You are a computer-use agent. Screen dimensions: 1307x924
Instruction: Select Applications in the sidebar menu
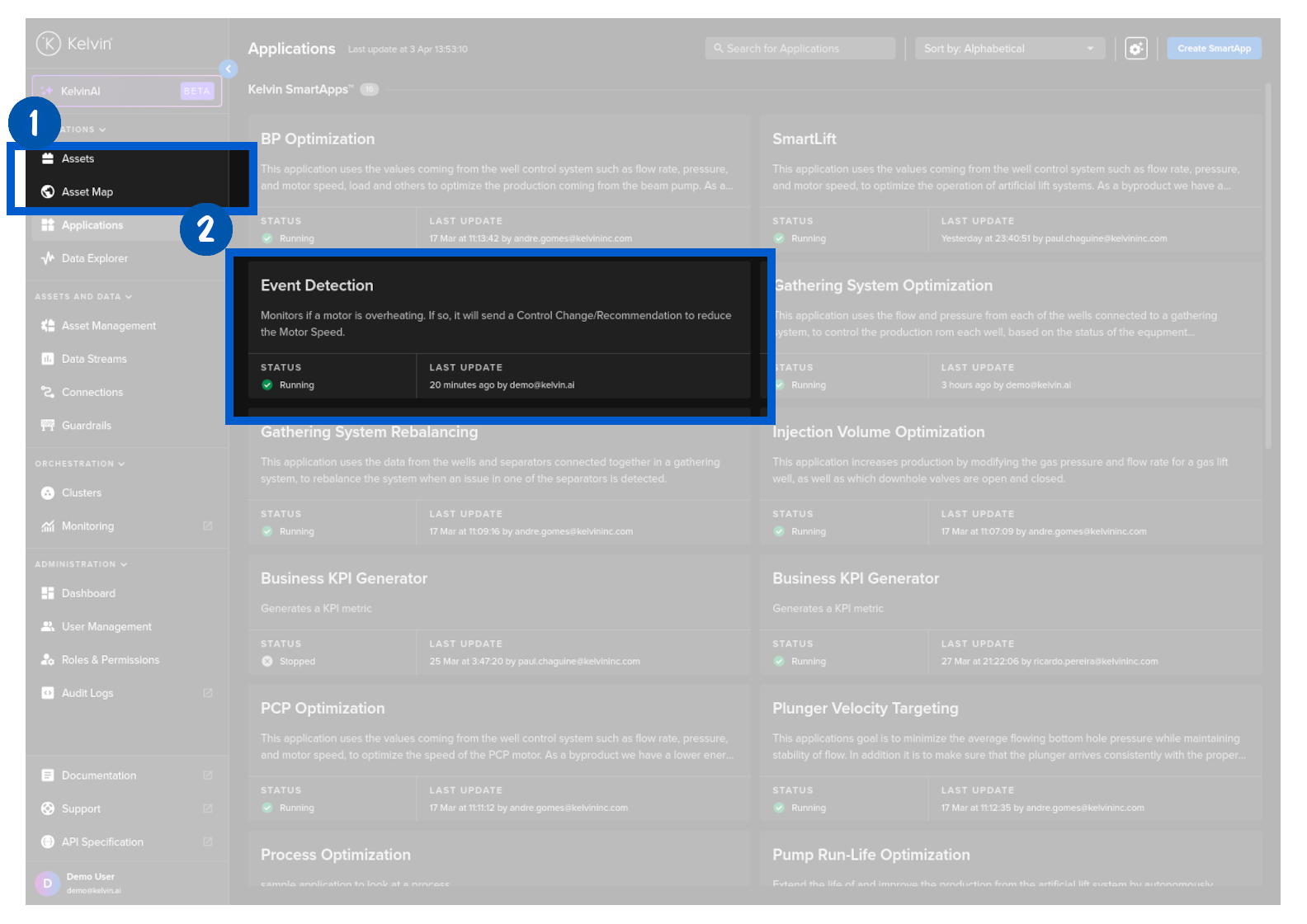click(x=92, y=225)
